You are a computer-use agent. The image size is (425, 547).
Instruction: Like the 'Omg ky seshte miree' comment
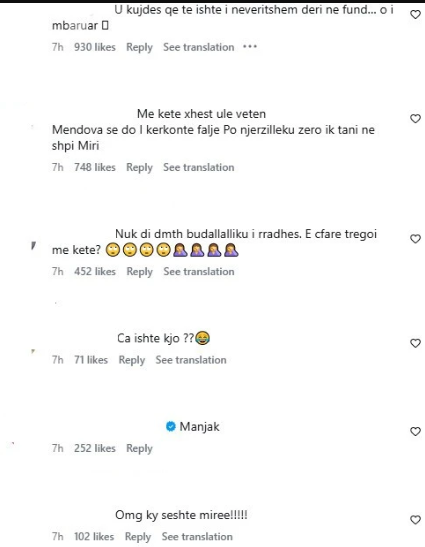[x=415, y=520]
